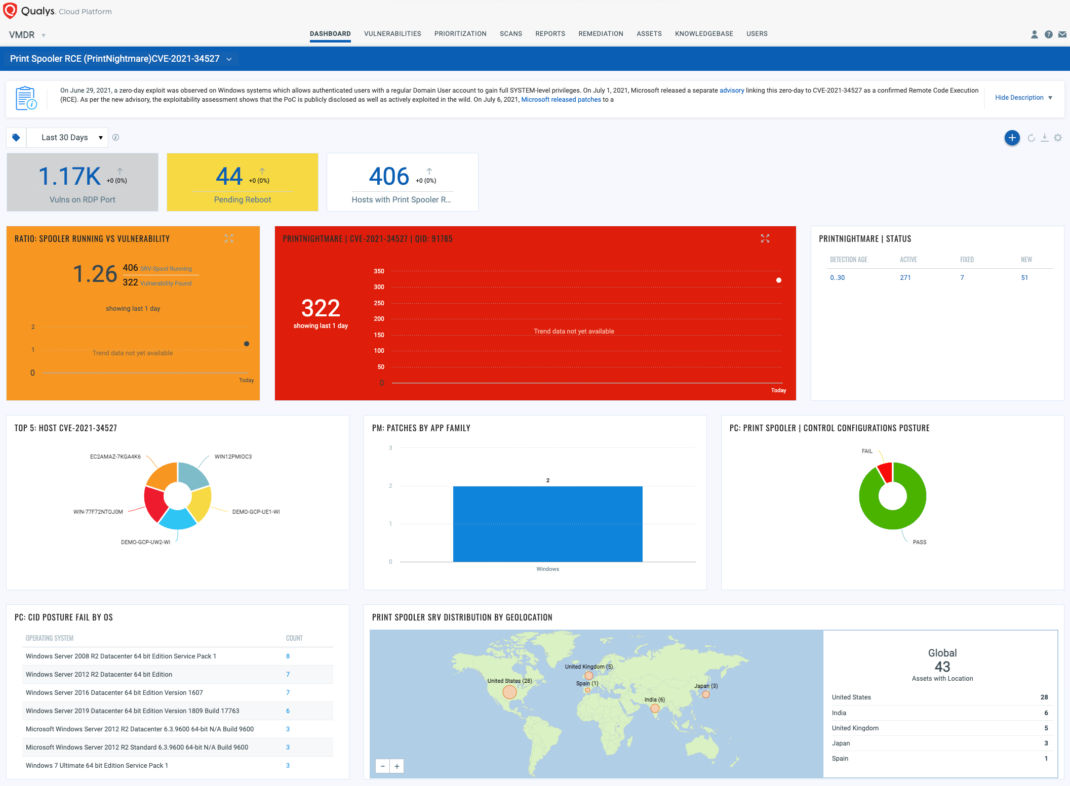Click Fixed count 7 in status table
1070x786 pixels.
point(962,278)
